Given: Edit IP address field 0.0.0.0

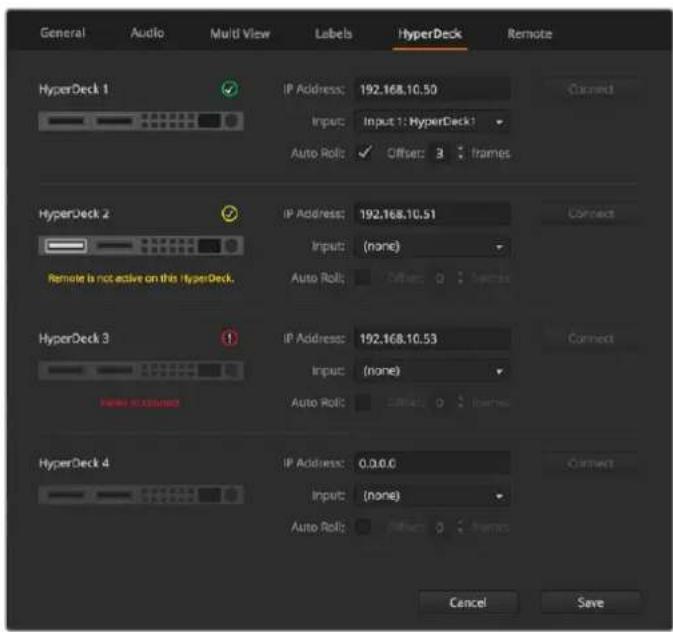Looking at the screenshot, I should (432, 463).
